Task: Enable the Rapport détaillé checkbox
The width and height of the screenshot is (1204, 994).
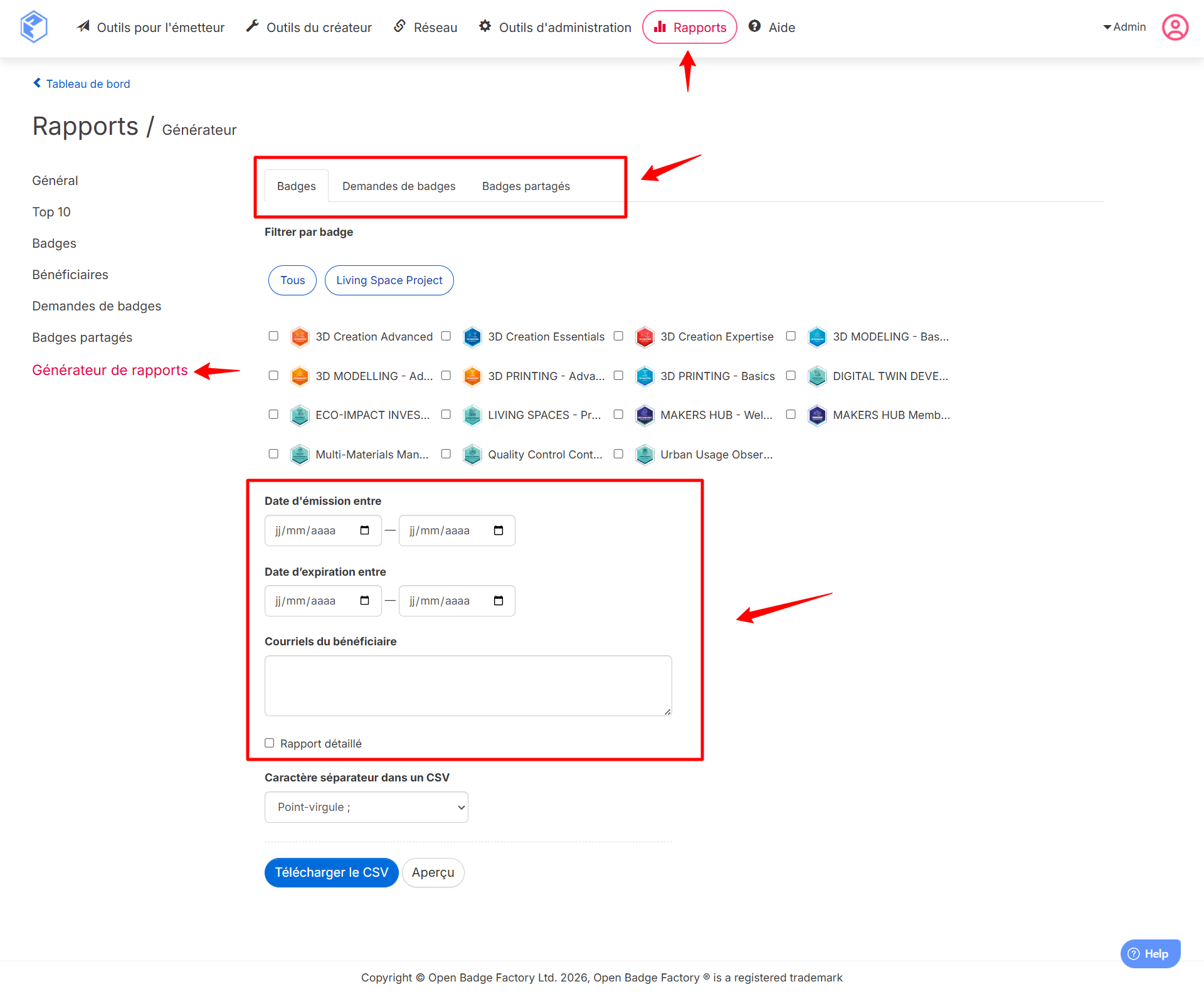Action: [270, 743]
